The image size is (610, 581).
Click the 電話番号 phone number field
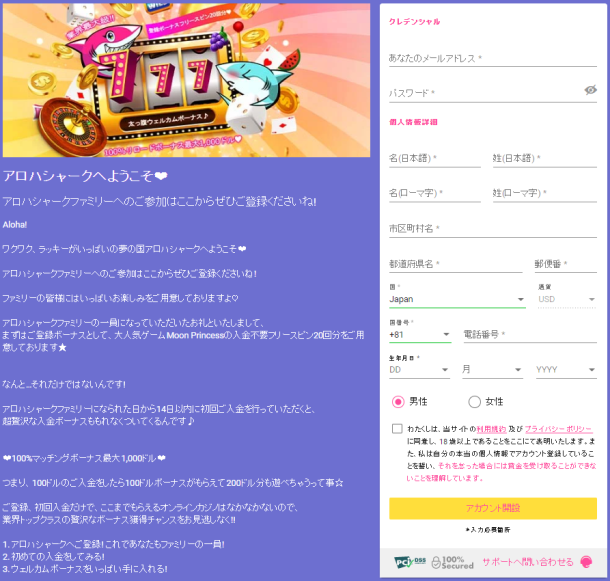coord(530,335)
